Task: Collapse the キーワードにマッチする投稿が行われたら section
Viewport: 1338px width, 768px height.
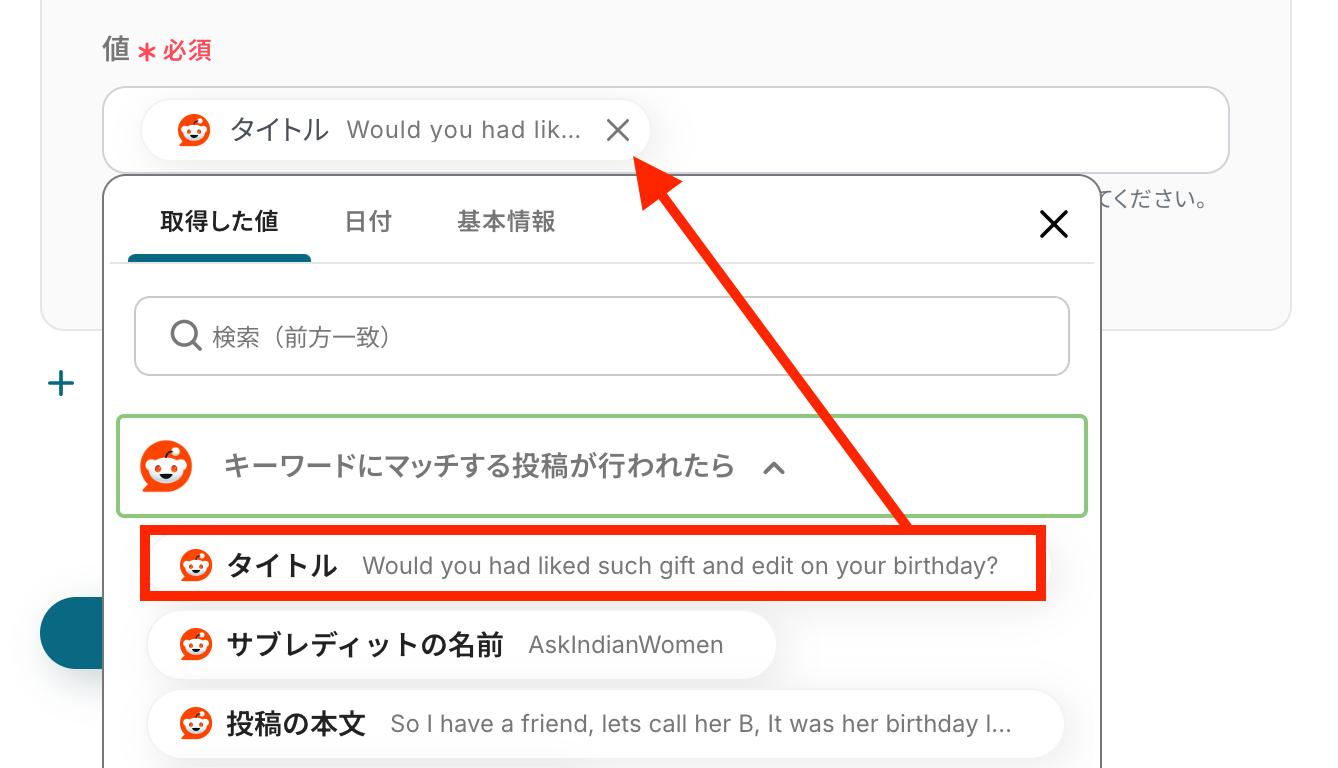Action: 773,467
